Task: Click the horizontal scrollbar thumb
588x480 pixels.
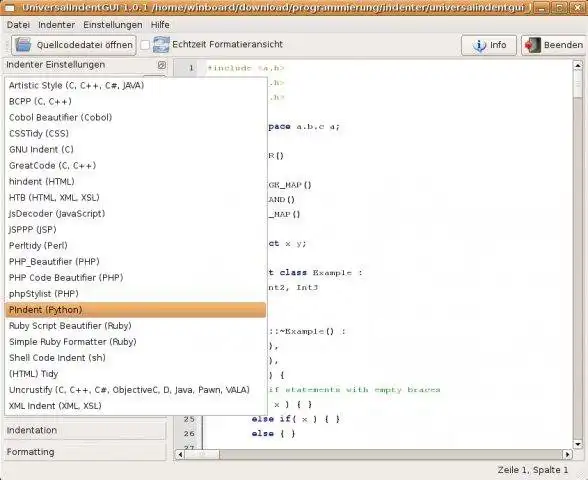Action: click(x=202, y=455)
